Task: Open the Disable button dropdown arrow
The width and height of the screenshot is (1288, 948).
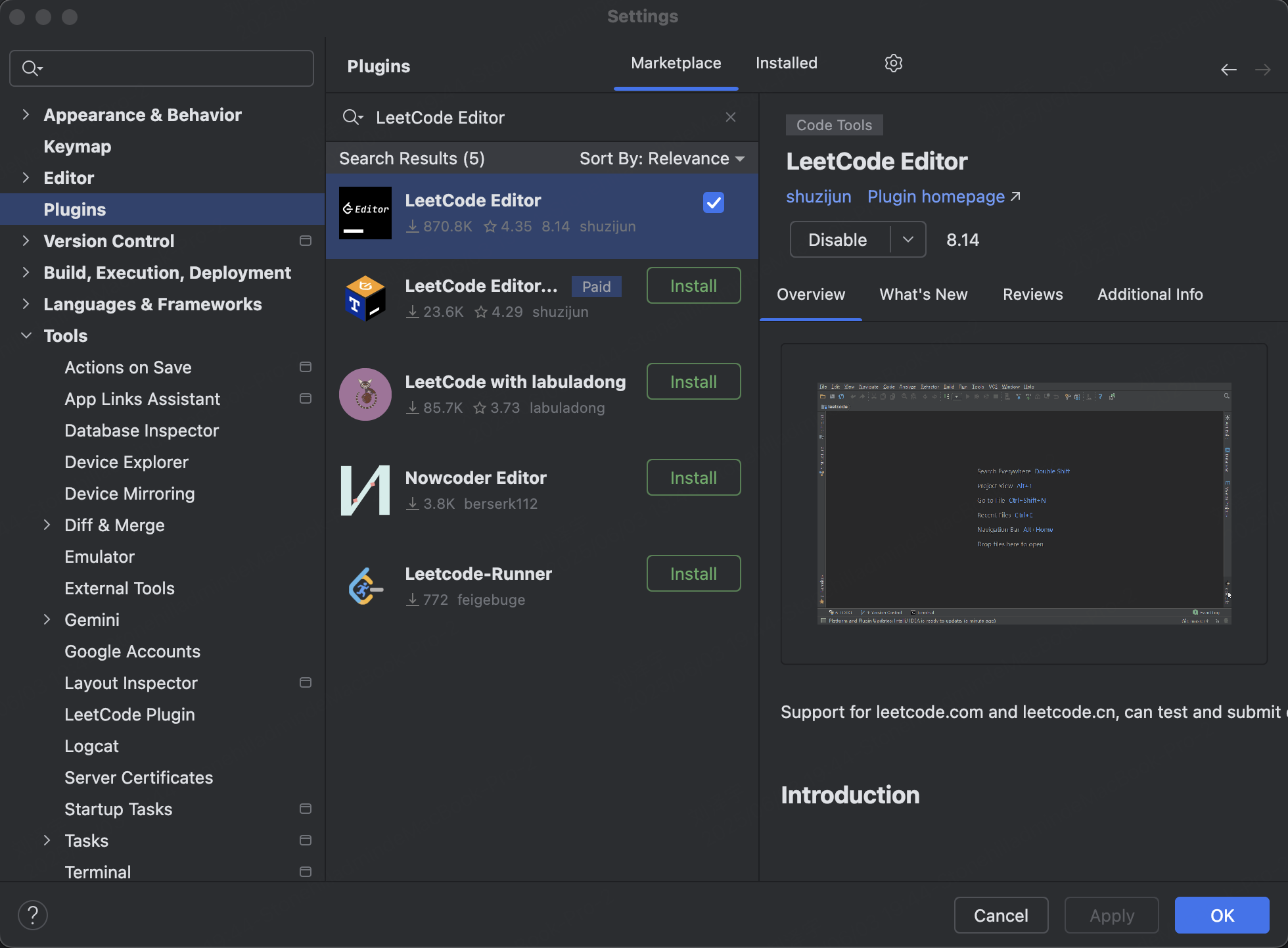Action: click(x=908, y=239)
